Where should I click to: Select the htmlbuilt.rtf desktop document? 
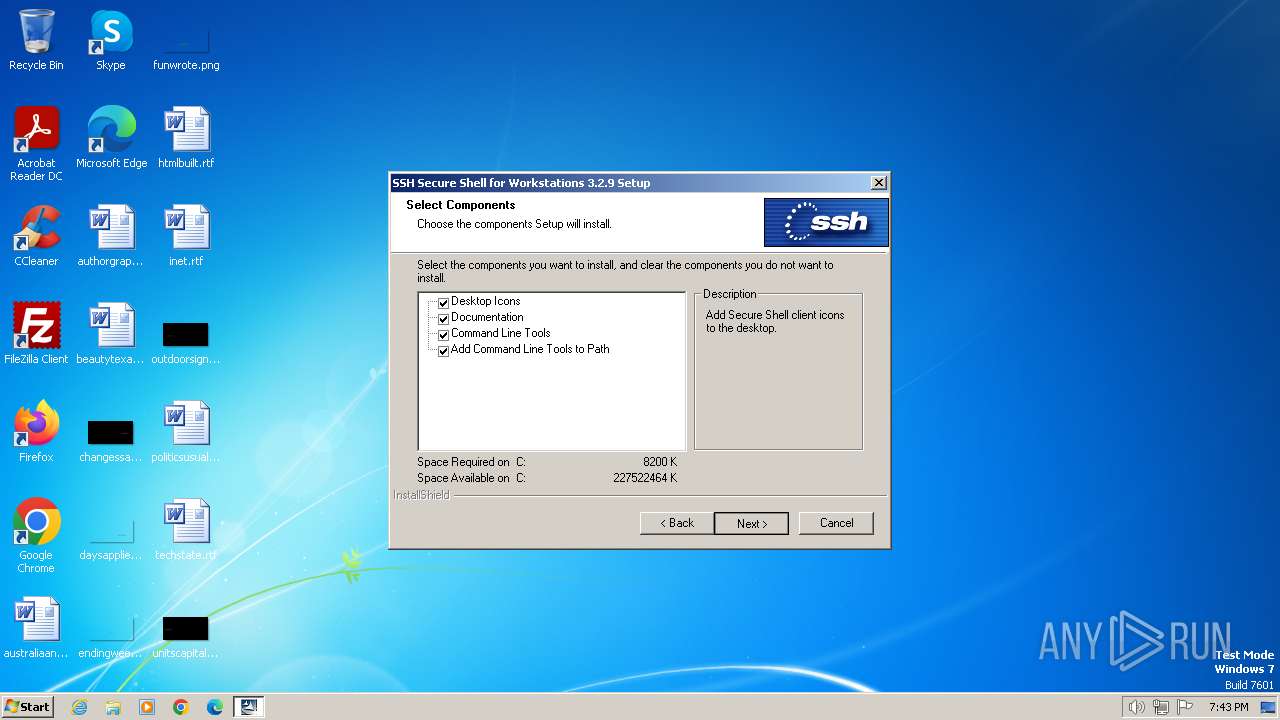coord(186,138)
